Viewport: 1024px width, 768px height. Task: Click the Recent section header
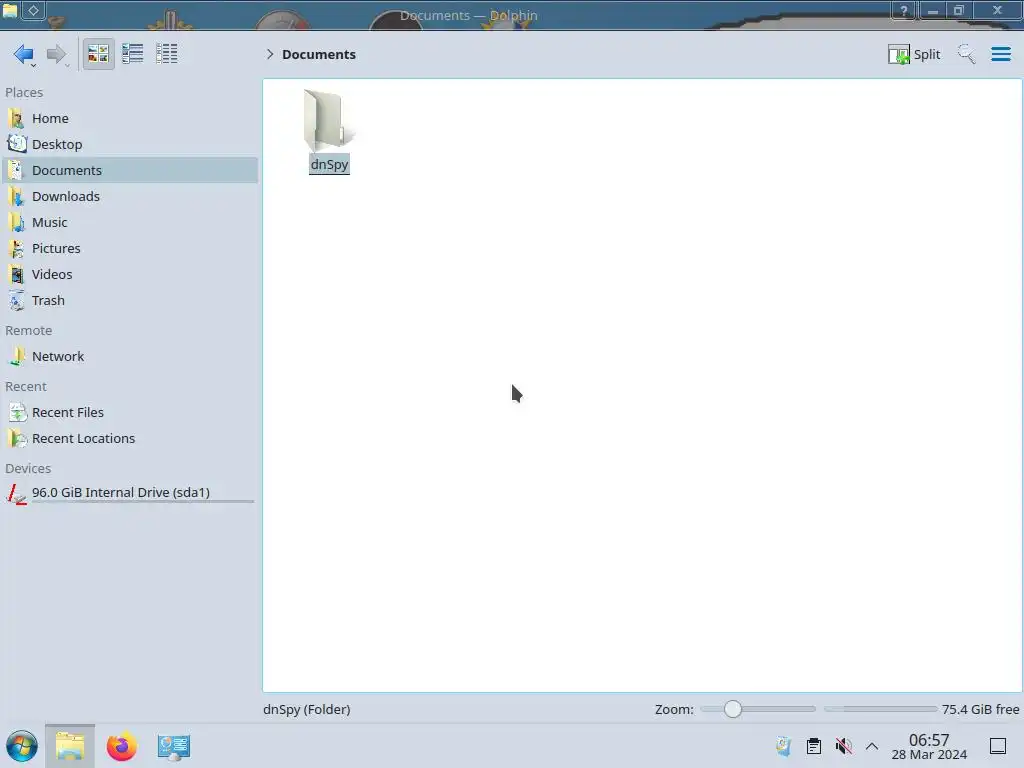pos(26,387)
